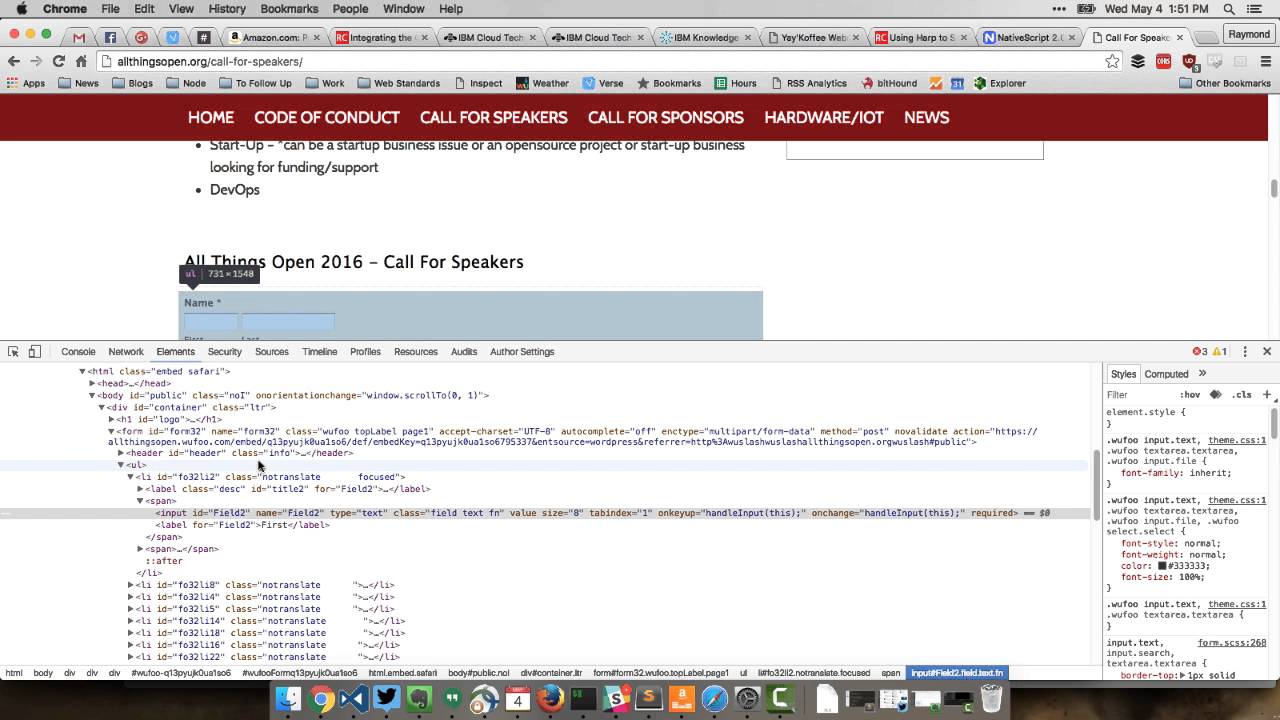Viewport: 1280px width, 720px height.
Task: Click the First name input field
Action: (210, 322)
